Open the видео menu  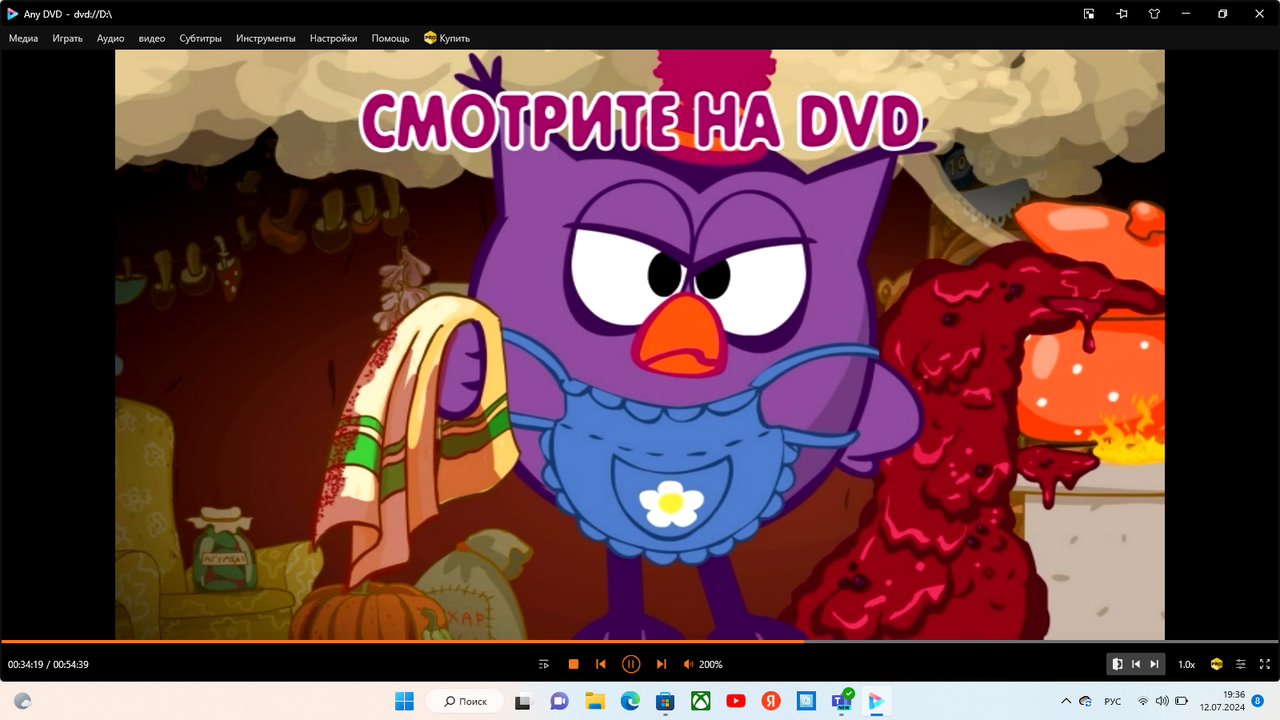(x=152, y=38)
